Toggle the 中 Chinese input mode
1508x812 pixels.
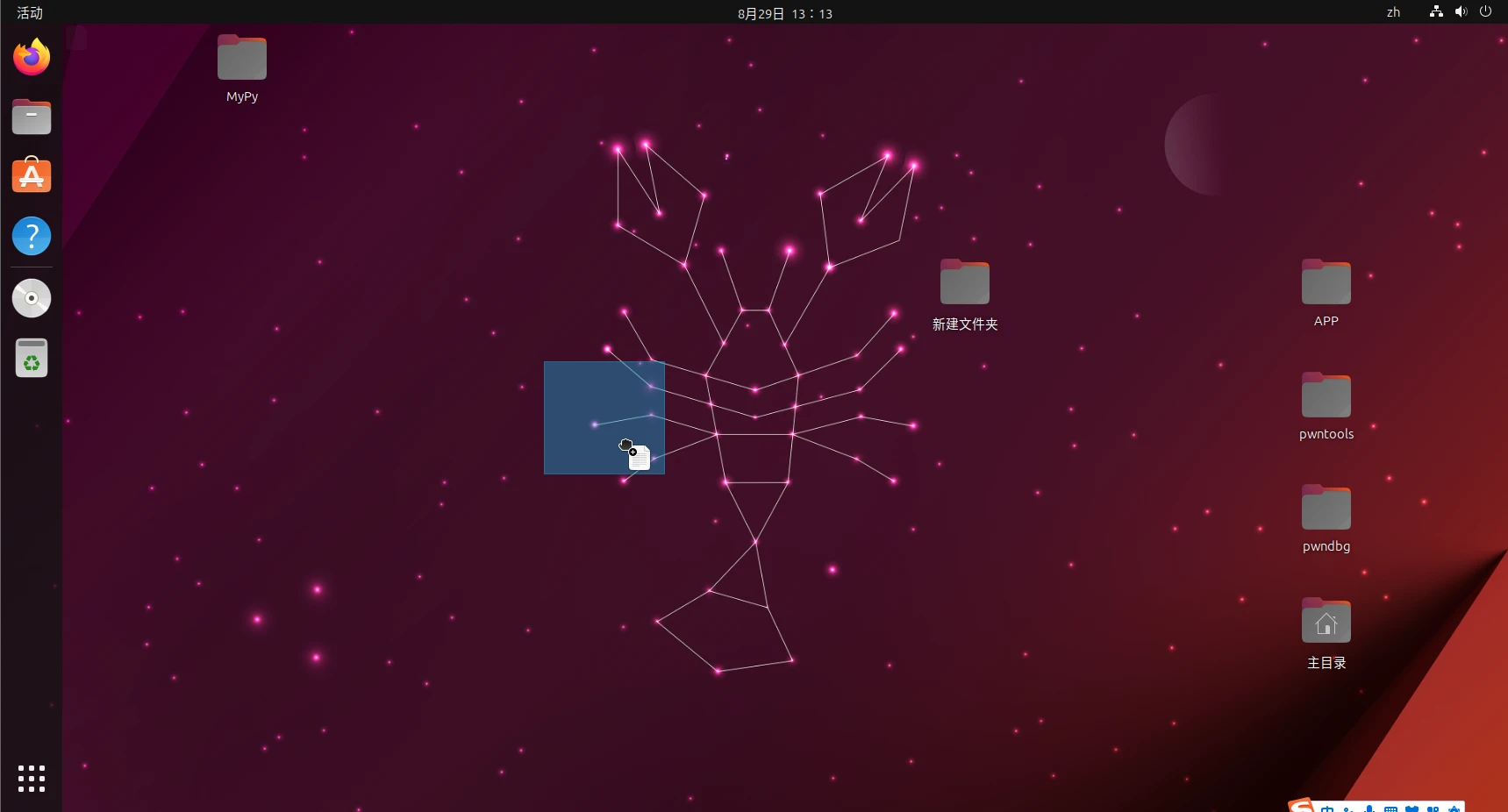point(1327,808)
